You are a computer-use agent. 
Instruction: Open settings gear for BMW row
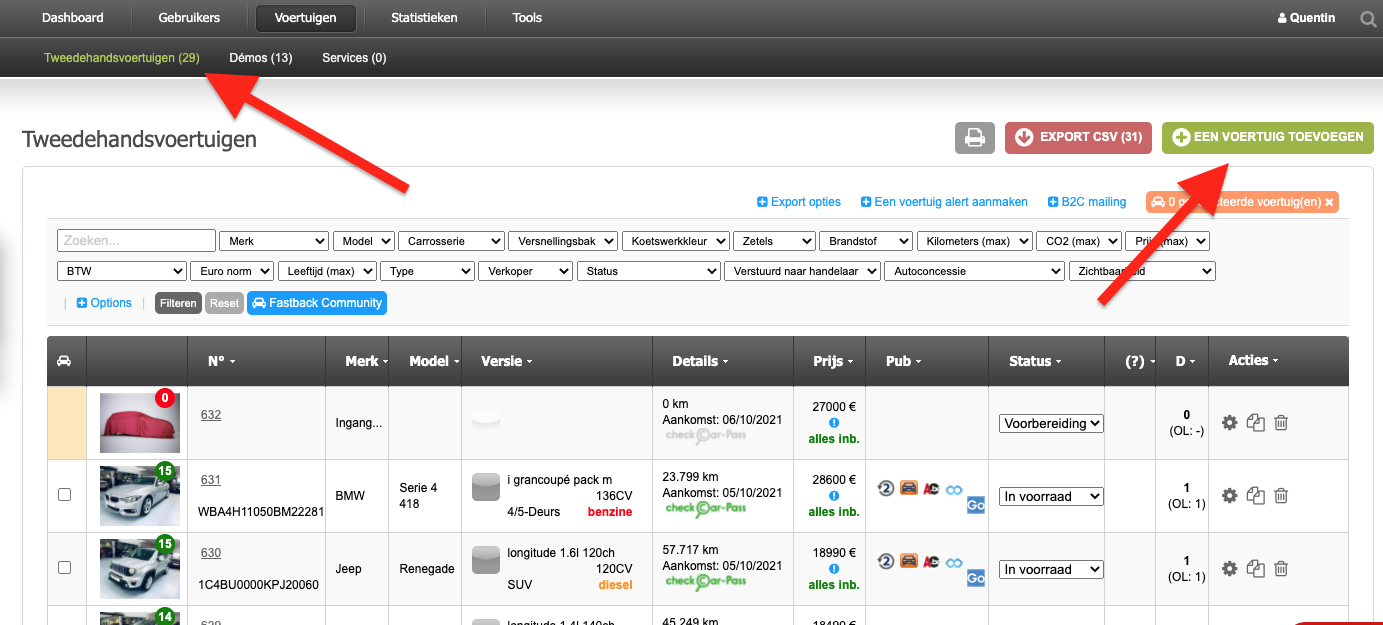click(x=1230, y=496)
